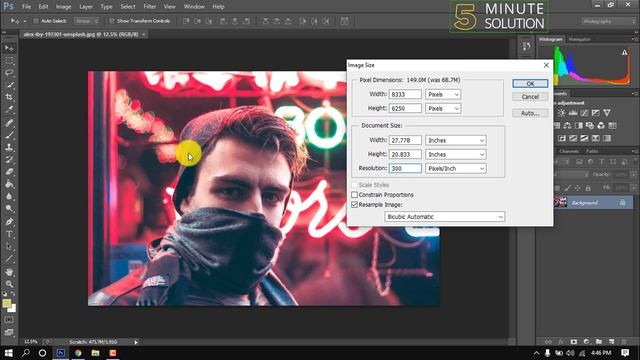The image size is (640, 360).
Task: Open the status bar arrow menu
Action: pos(136,342)
